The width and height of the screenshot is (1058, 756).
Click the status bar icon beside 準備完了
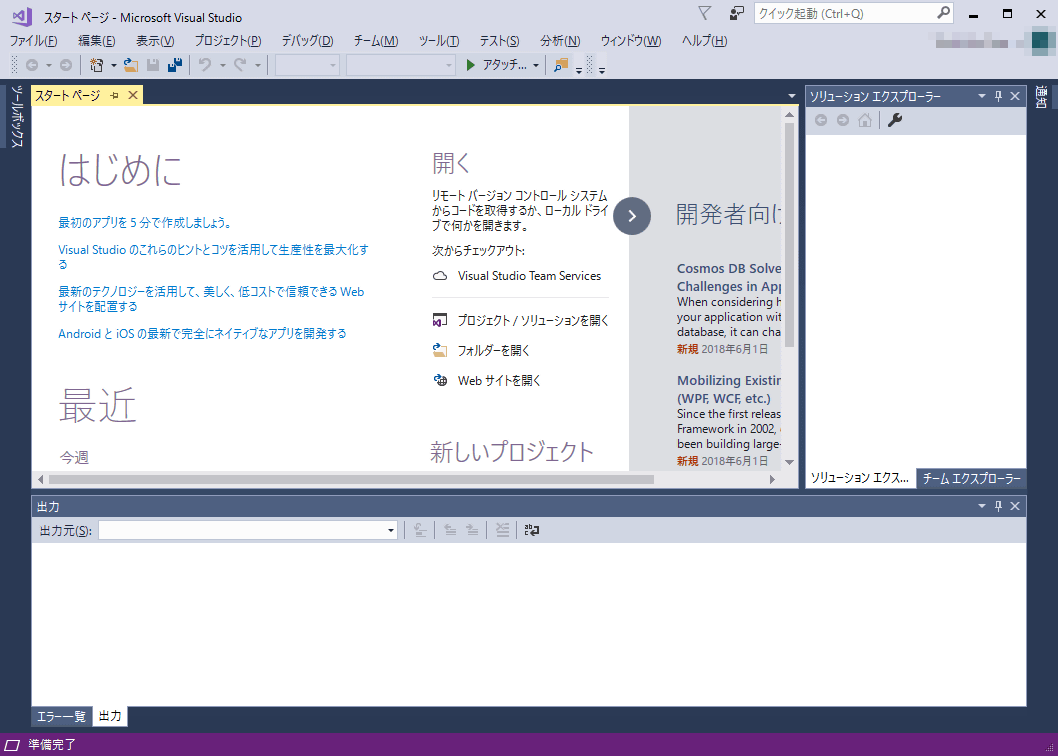coord(13,745)
